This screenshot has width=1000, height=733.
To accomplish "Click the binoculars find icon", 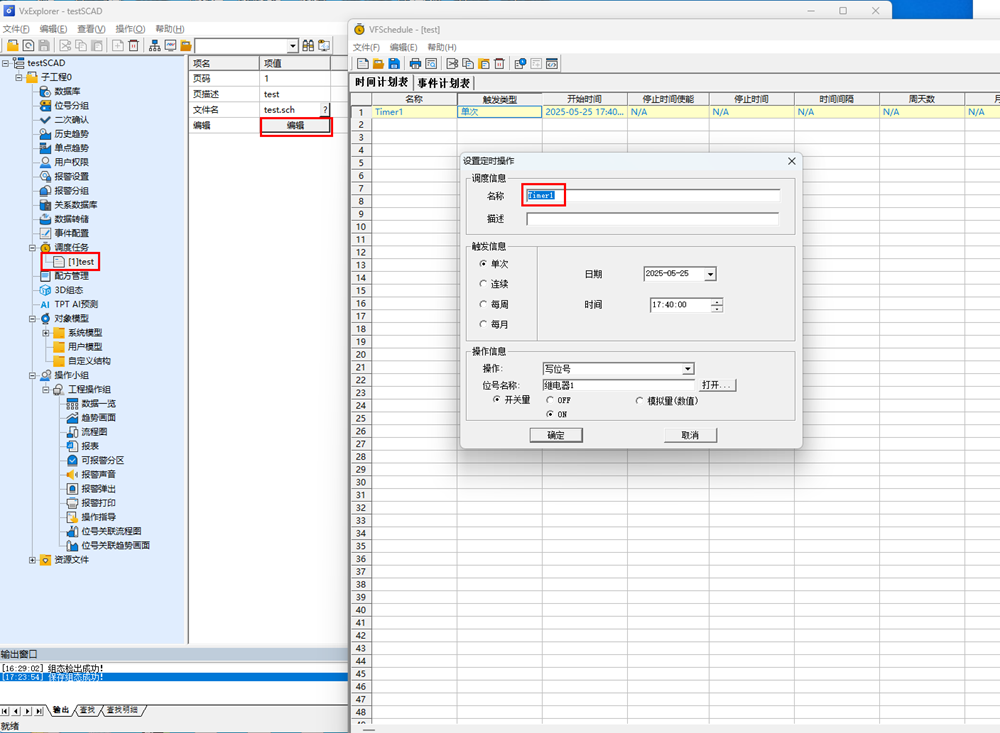I will pyautogui.click(x=308, y=45).
